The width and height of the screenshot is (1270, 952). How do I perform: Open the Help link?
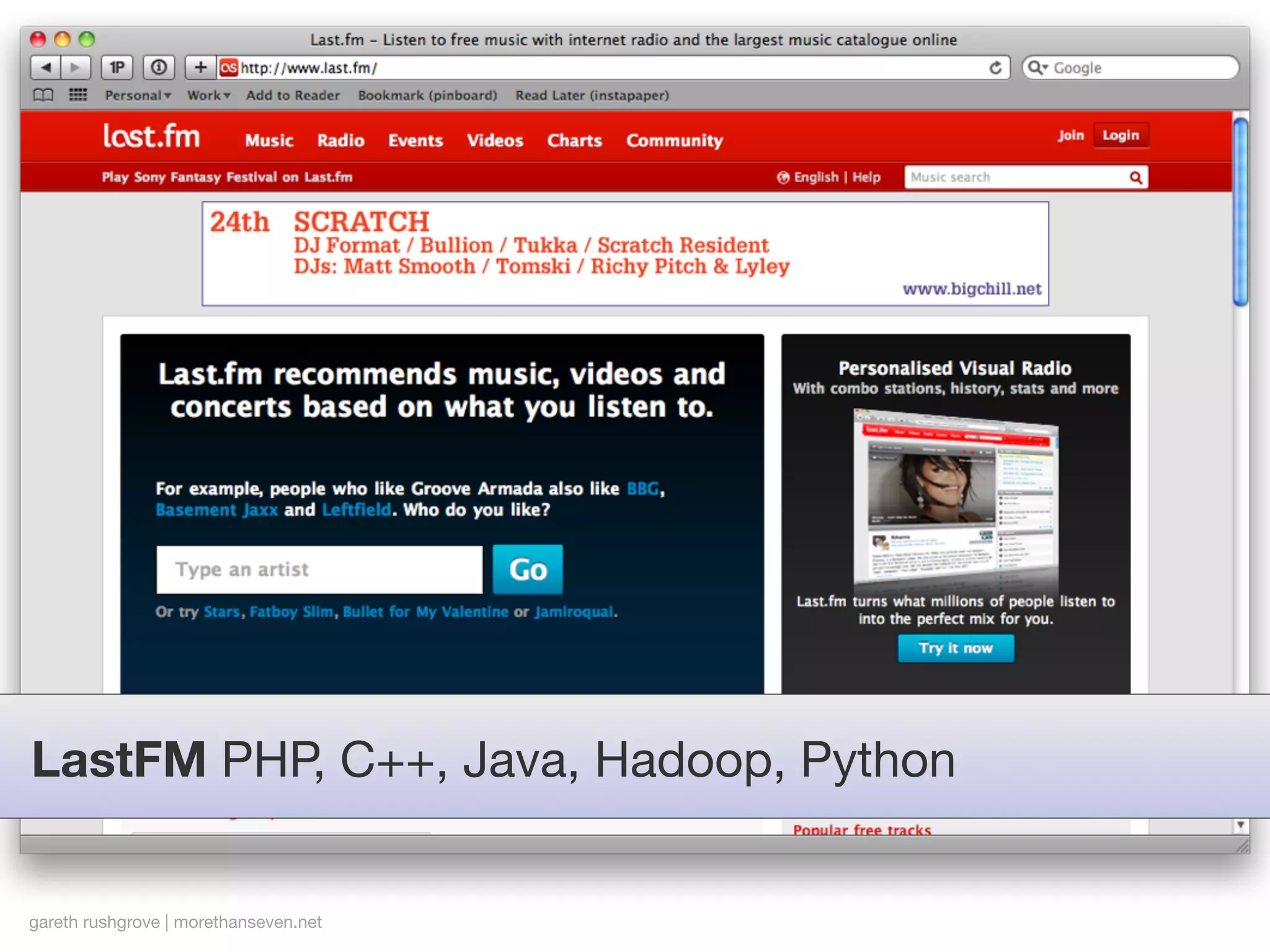(866, 177)
